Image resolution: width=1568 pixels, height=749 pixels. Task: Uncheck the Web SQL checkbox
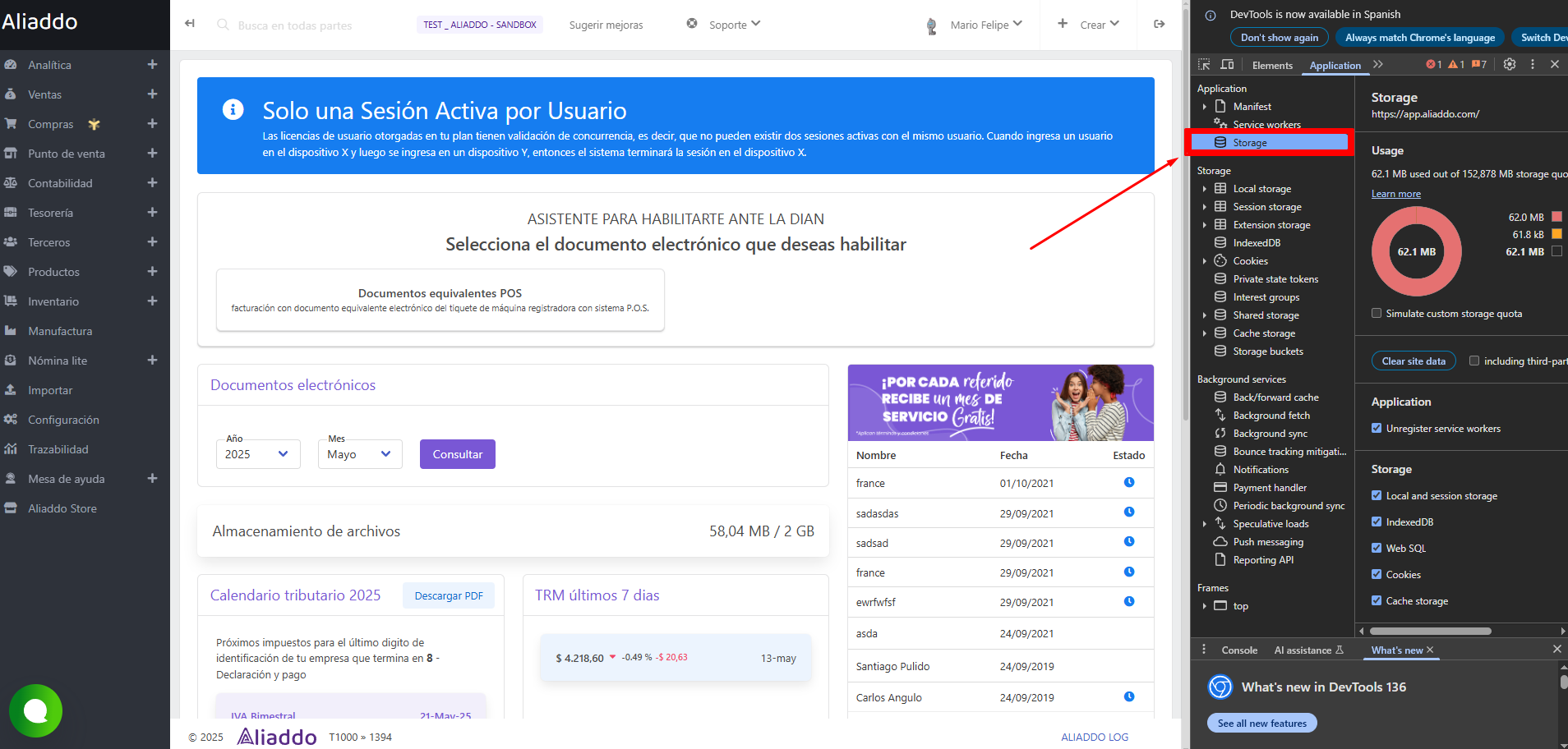(1377, 548)
